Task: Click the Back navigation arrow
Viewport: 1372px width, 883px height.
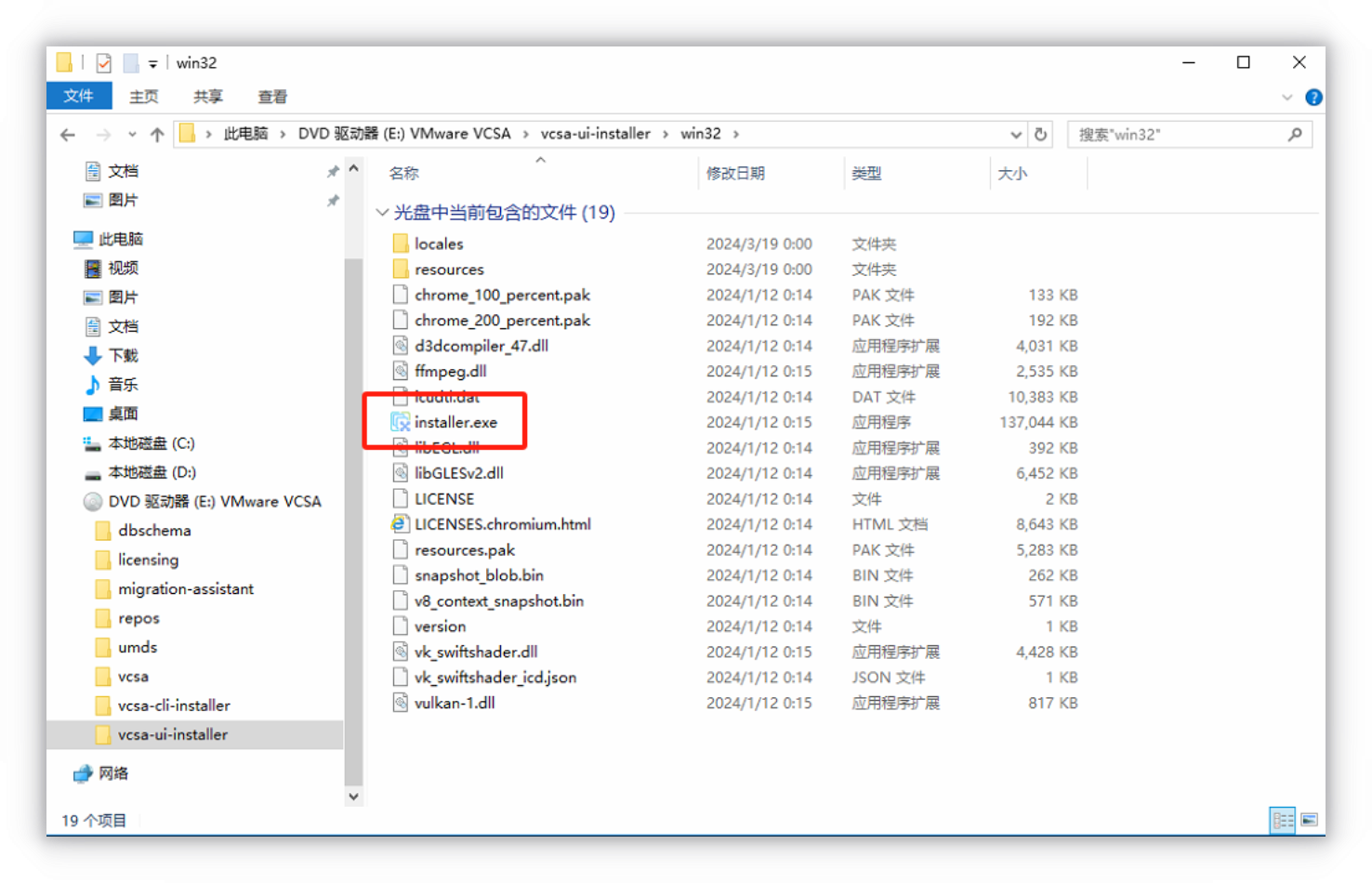Action: (x=68, y=135)
